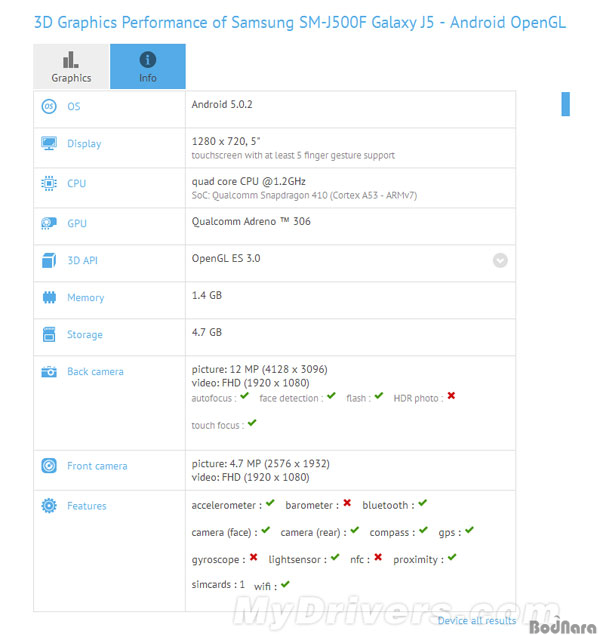600x637 pixels.
Task: Click the touch focus green checkmark
Action: (252, 422)
